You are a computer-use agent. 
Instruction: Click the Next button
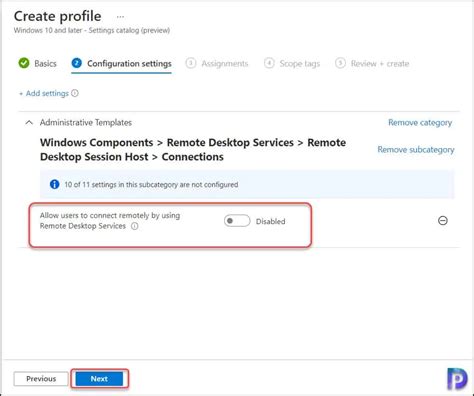[99, 379]
